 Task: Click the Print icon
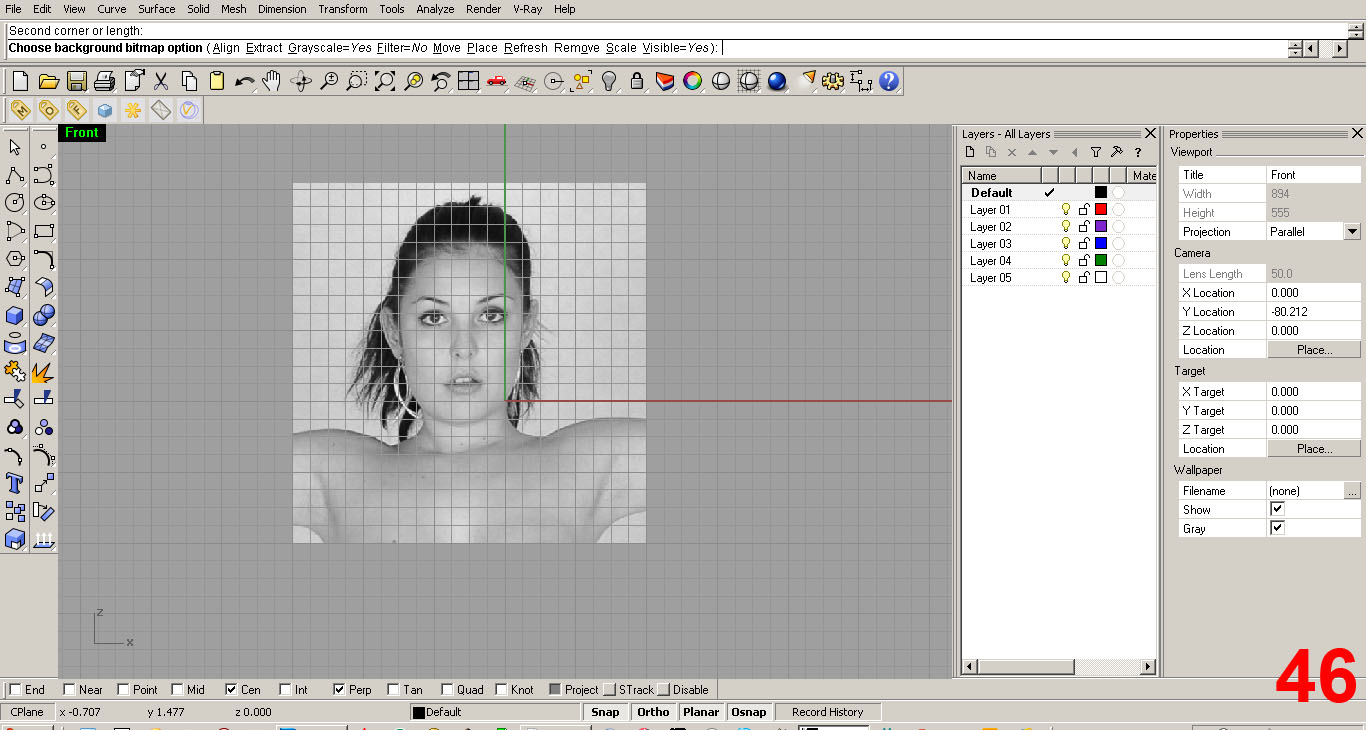105,81
